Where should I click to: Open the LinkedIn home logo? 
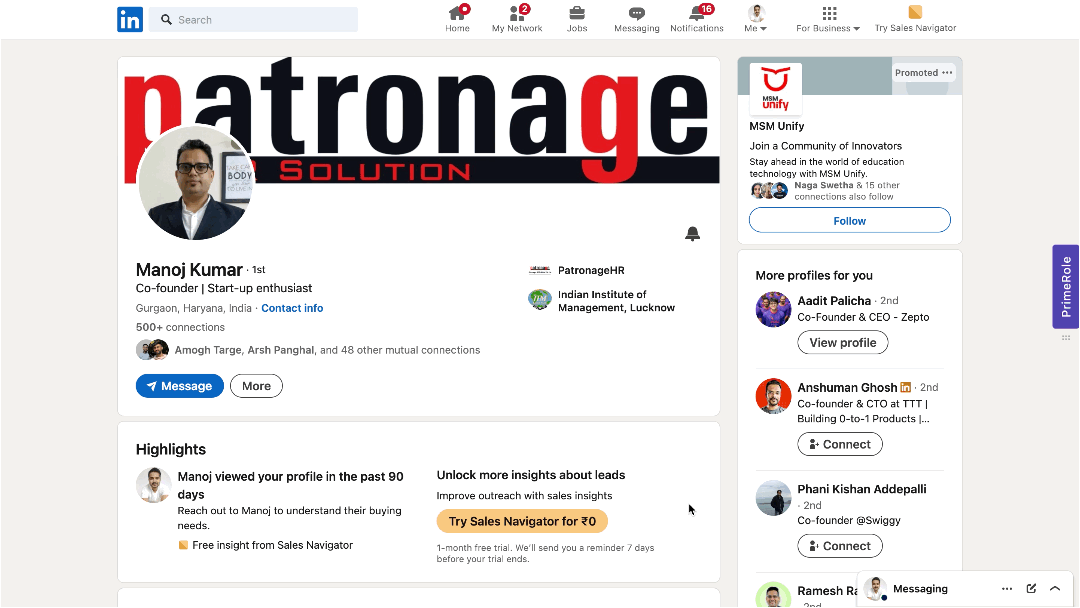130,19
